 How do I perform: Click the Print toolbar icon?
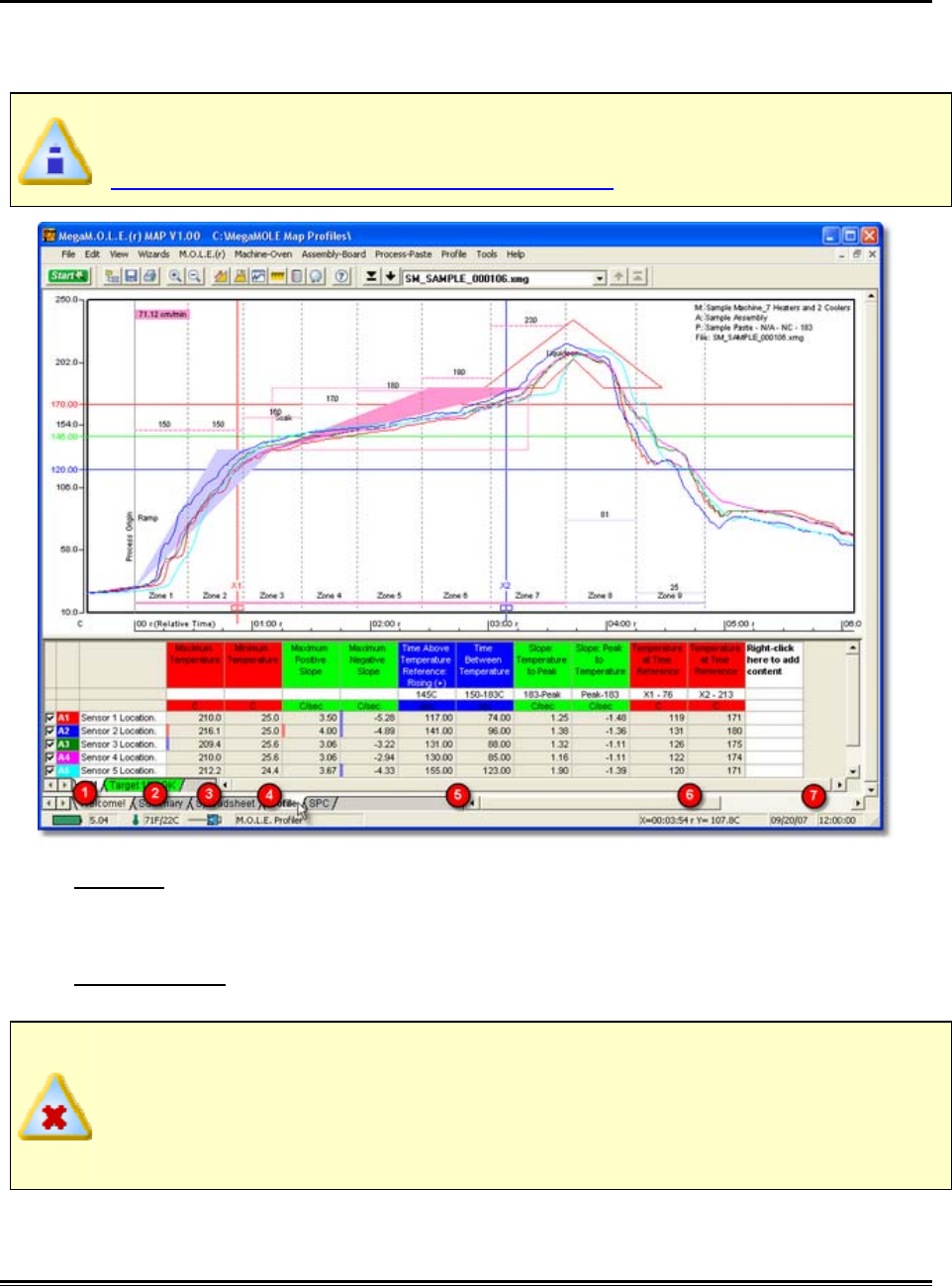[147, 277]
